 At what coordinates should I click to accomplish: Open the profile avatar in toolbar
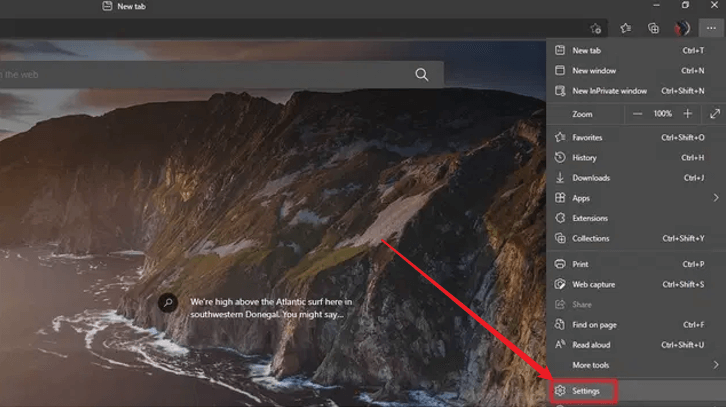pyautogui.click(x=683, y=29)
